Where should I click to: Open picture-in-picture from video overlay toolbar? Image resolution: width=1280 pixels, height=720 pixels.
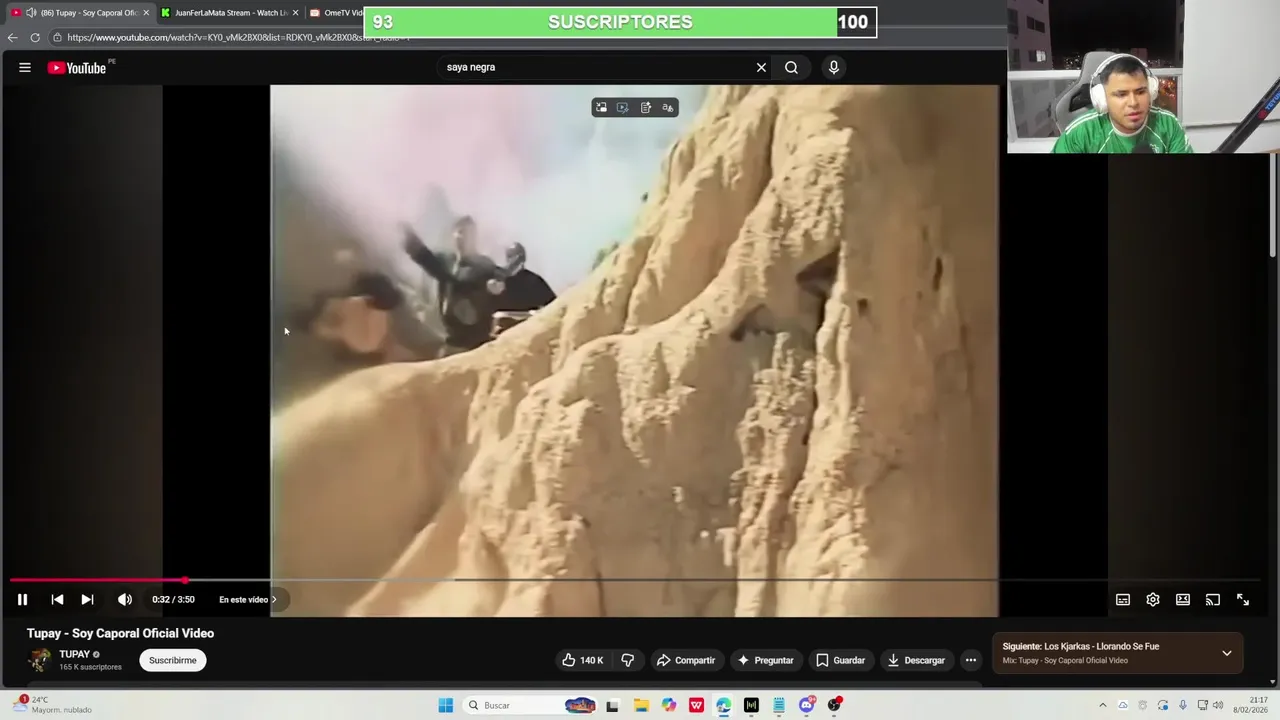tap(601, 107)
